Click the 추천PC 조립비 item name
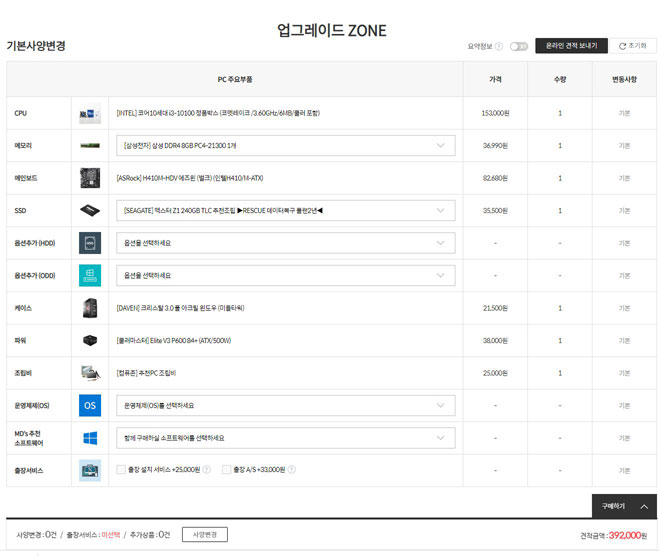 [x=146, y=373]
